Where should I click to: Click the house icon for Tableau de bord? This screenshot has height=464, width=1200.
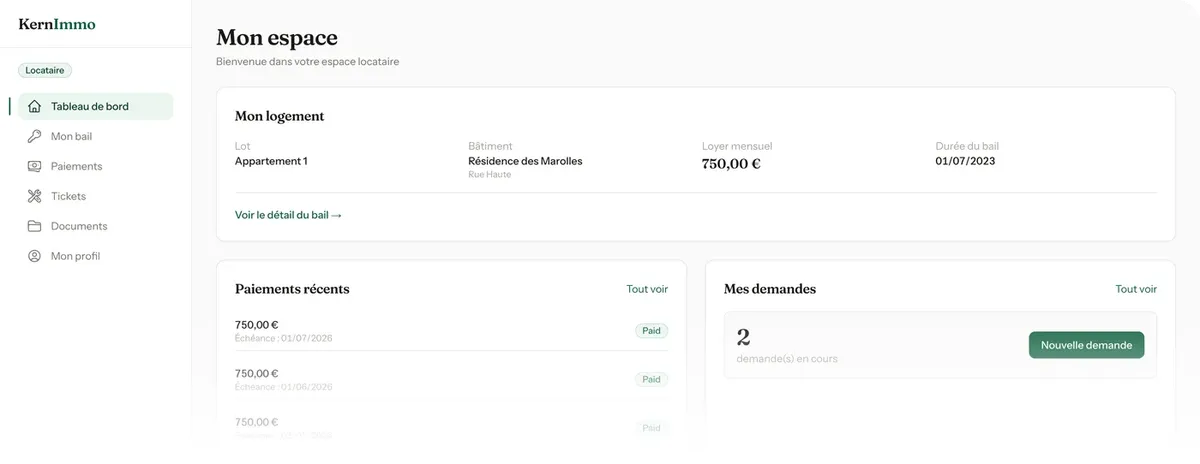[x=35, y=106]
